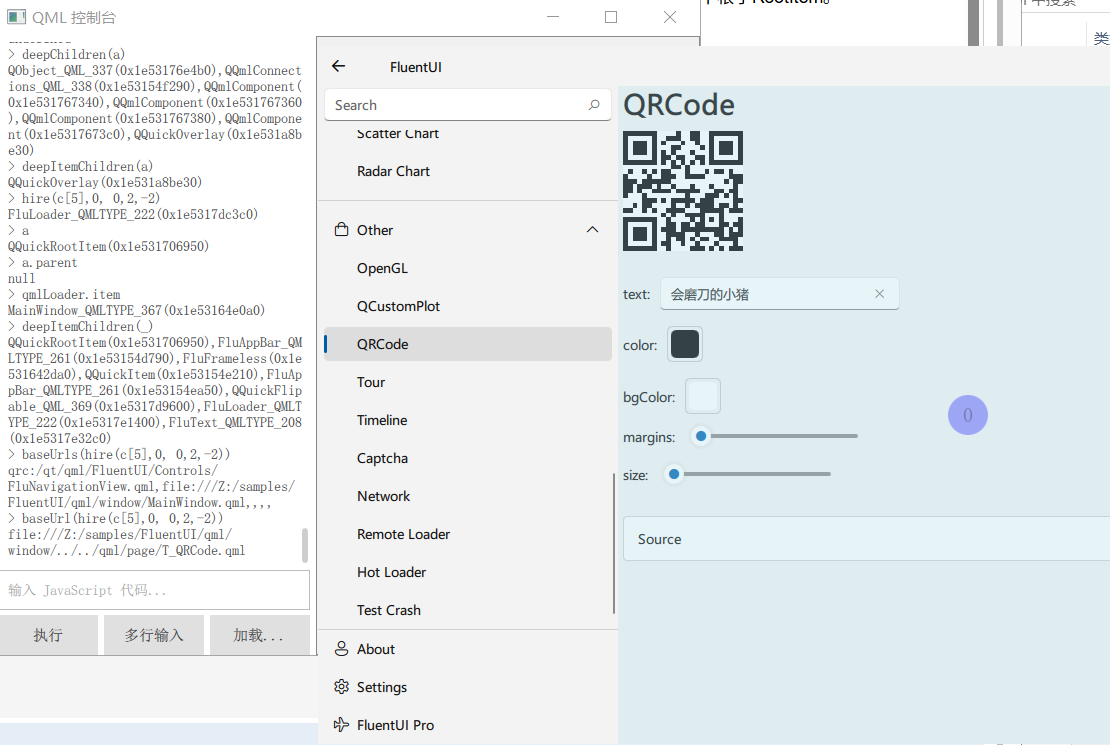Click the QRCode page heading
Image resolution: width=1110 pixels, height=745 pixels.
(679, 106)
